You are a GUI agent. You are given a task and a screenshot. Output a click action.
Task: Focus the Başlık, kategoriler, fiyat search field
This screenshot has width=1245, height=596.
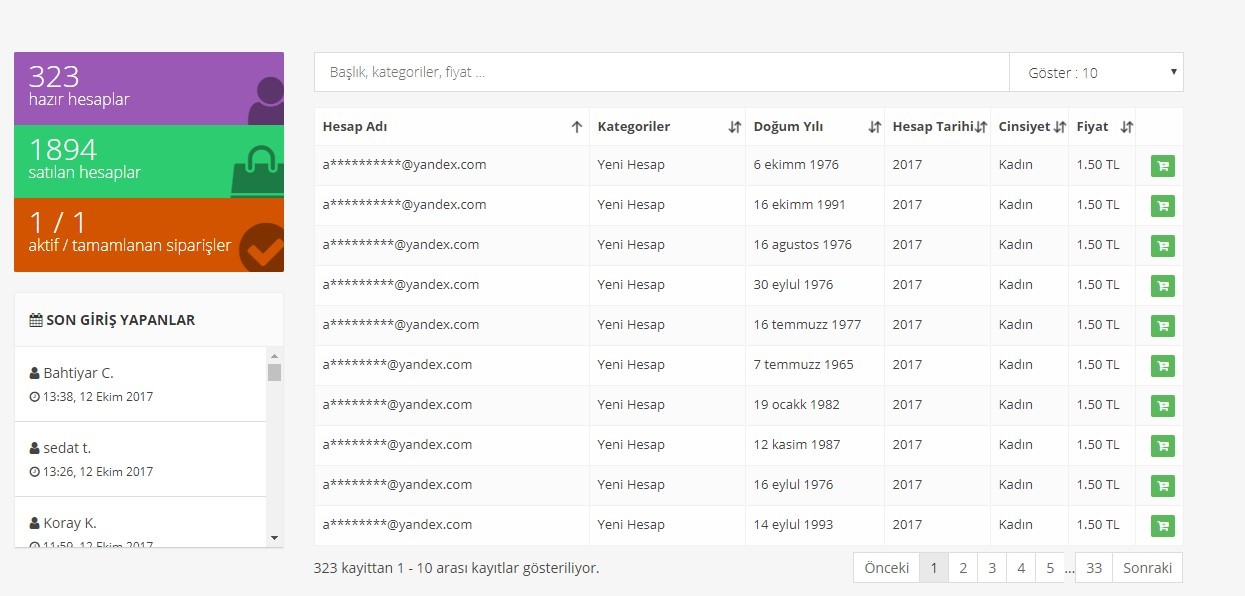662,72
